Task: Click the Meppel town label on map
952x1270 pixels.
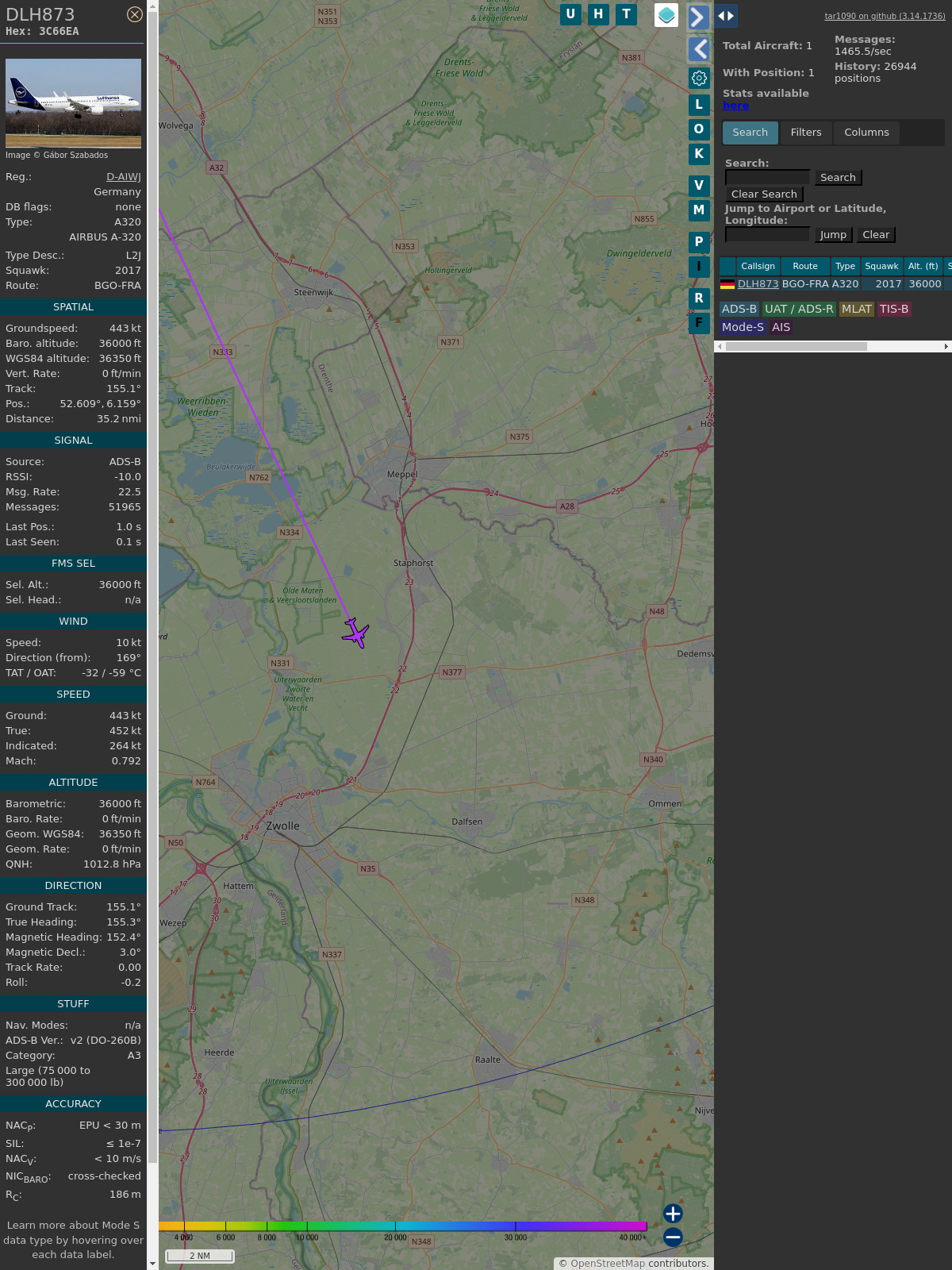Action: click(402, 475)
